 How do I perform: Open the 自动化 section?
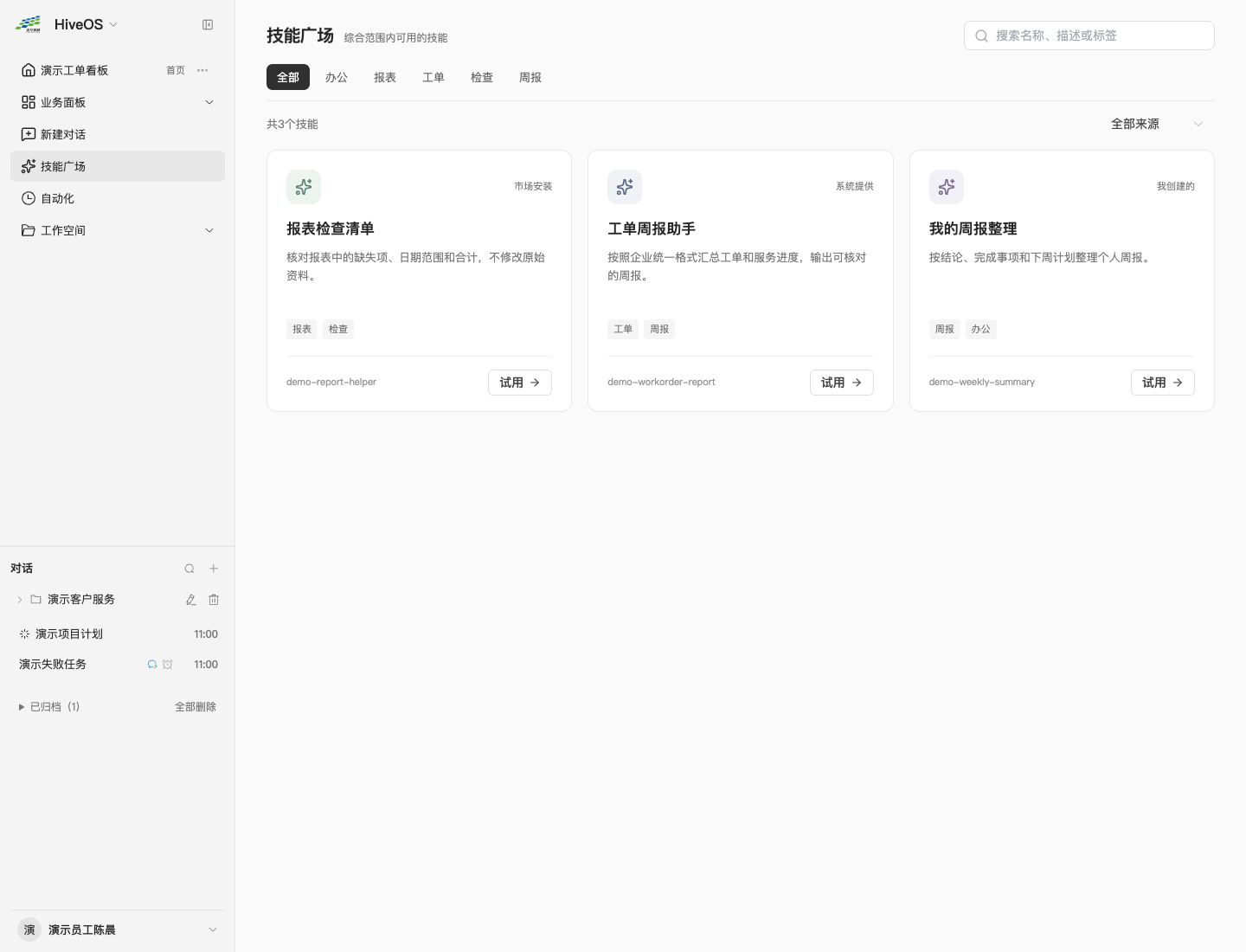tap(118, 198)
